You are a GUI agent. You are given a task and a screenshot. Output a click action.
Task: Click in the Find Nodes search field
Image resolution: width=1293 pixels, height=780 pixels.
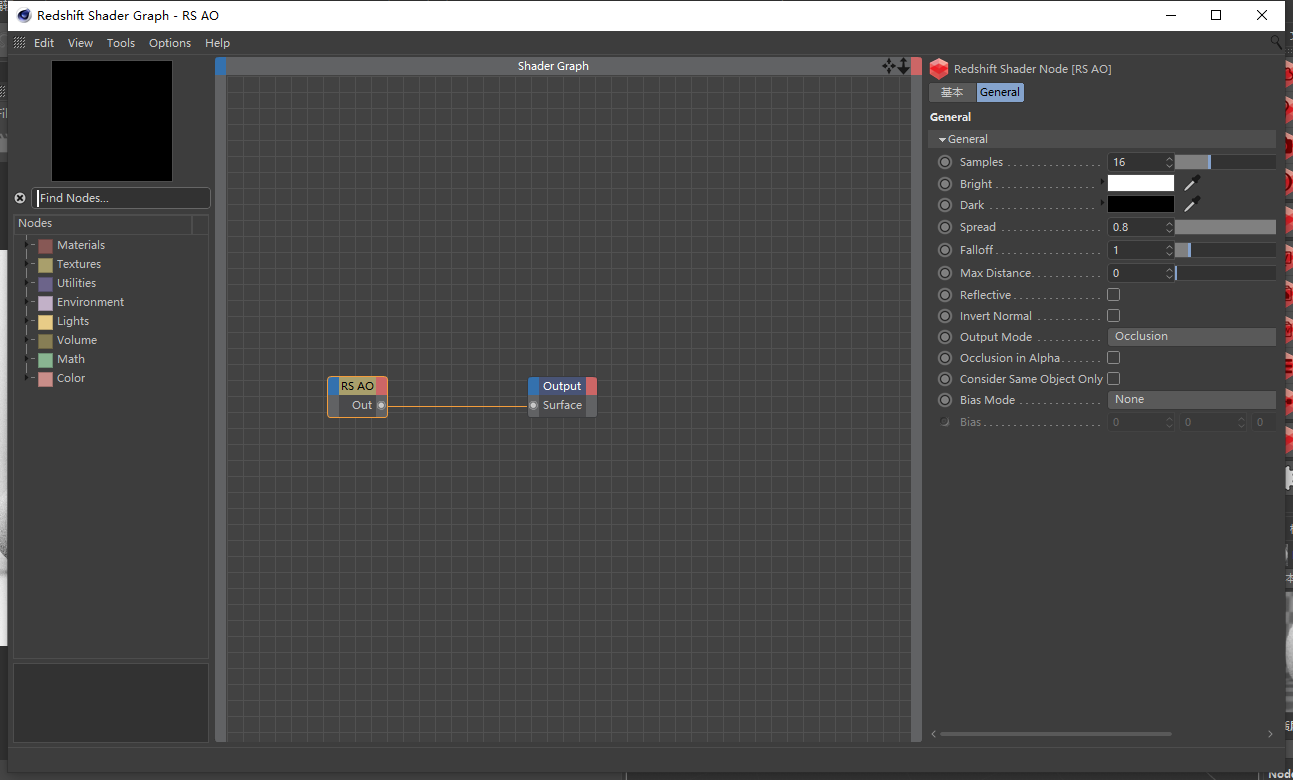[121, 198]
